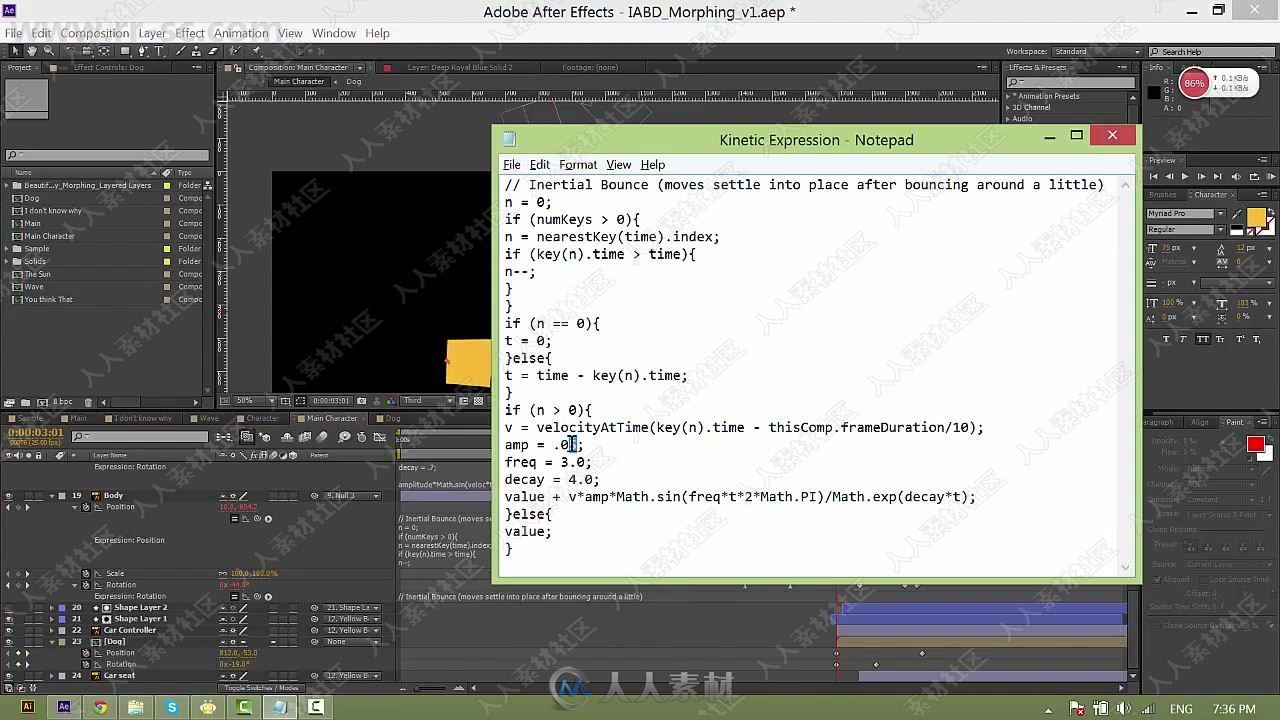Enable Superscript in Character panel
The image size is (1280, 720).
point(1240,339)
